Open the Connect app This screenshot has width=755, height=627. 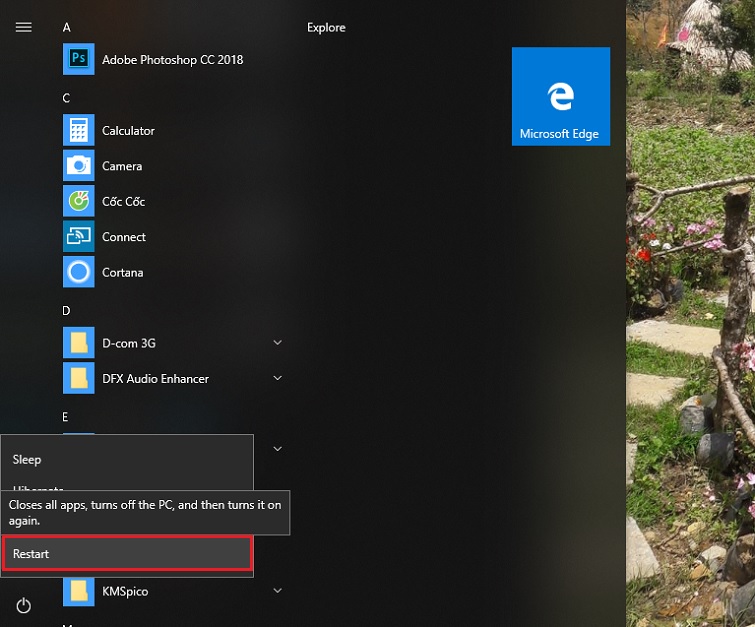pos(123,237)
